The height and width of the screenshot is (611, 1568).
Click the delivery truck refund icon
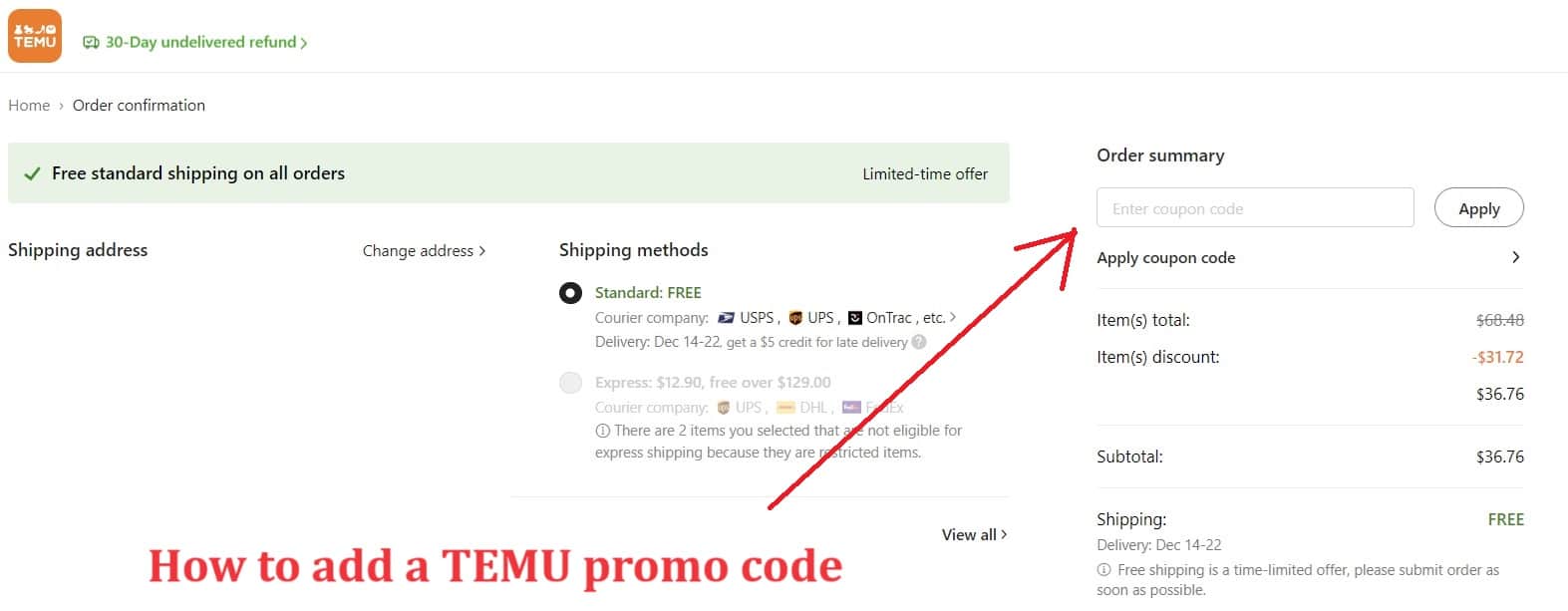pyautogui.click(x=91, y=42)
